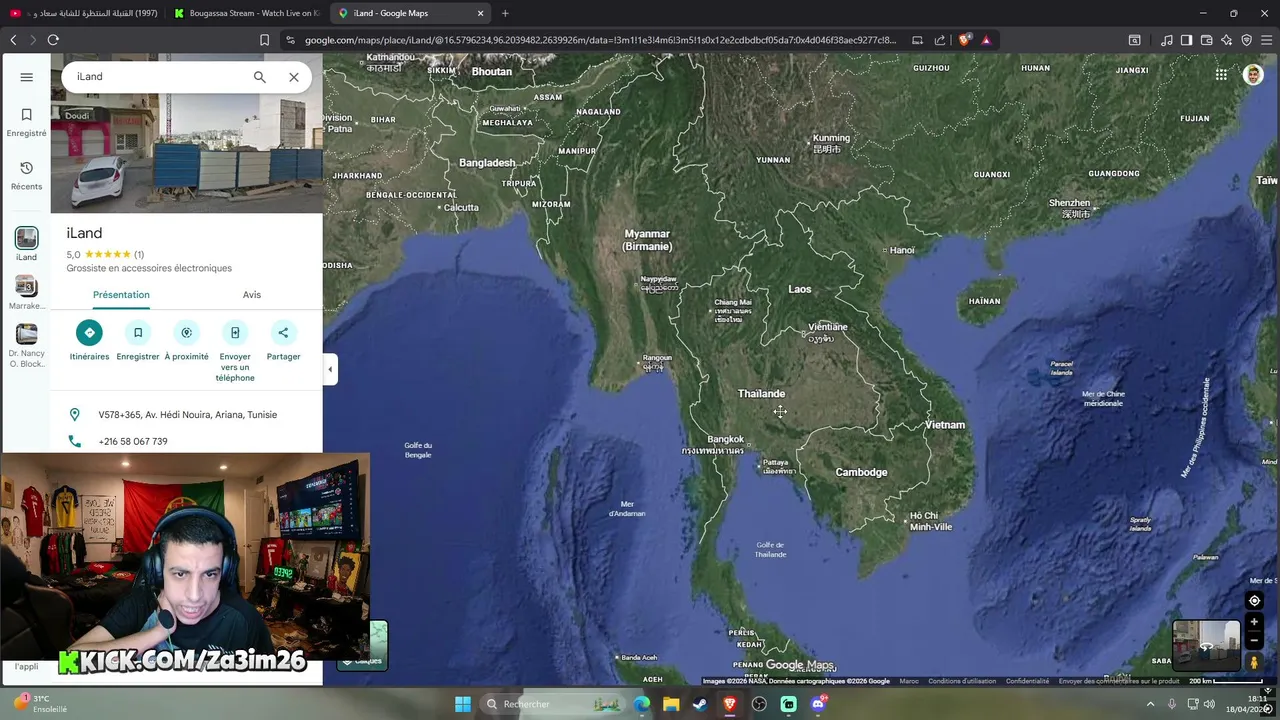Switch to the Présentation tab
The height and width of the screenshot is (720, 1280).
(121, 295)
